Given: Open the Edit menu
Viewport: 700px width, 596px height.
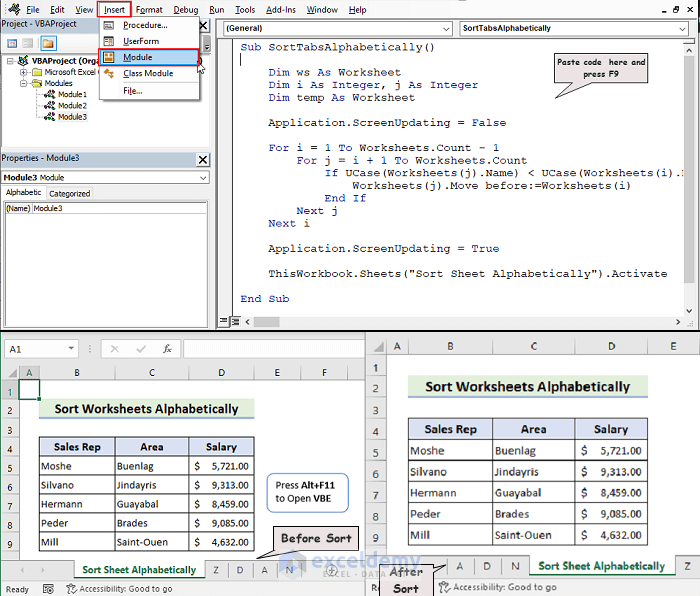Looking at the screenshot, I should coord(57,10).
